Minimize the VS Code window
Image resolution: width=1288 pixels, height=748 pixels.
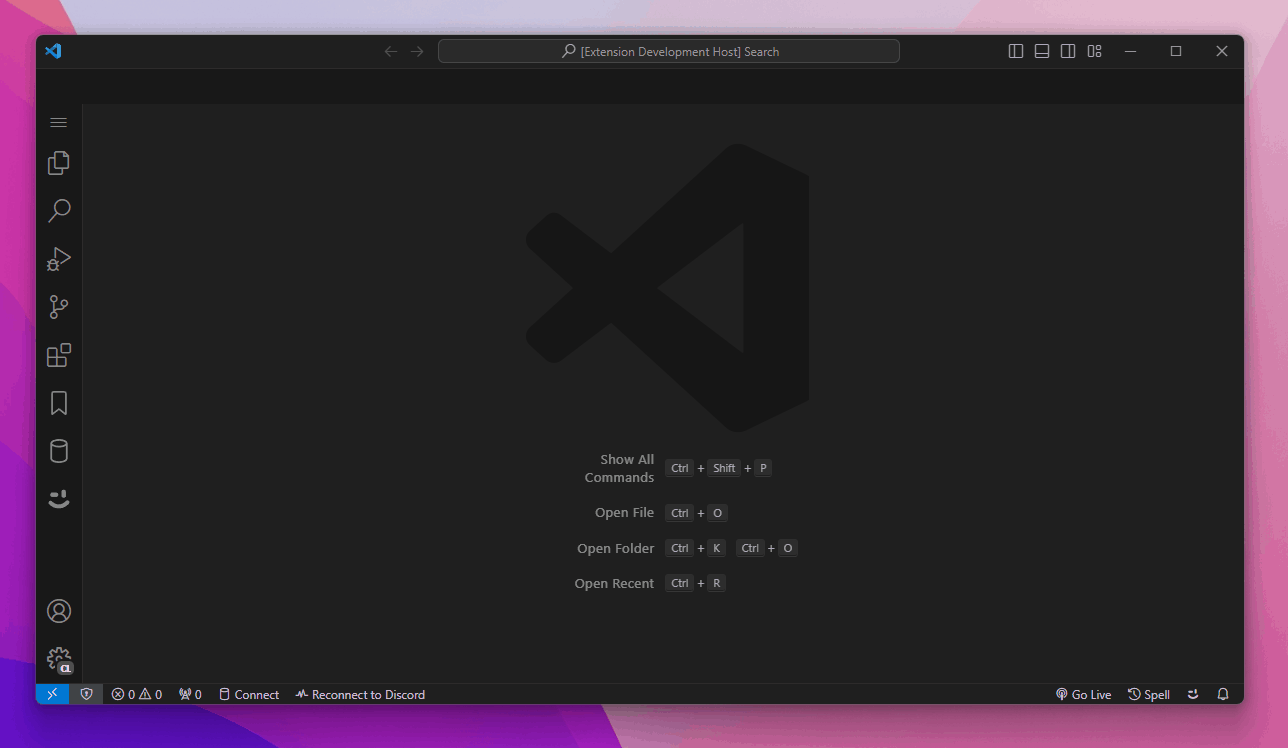[1130, 51]
